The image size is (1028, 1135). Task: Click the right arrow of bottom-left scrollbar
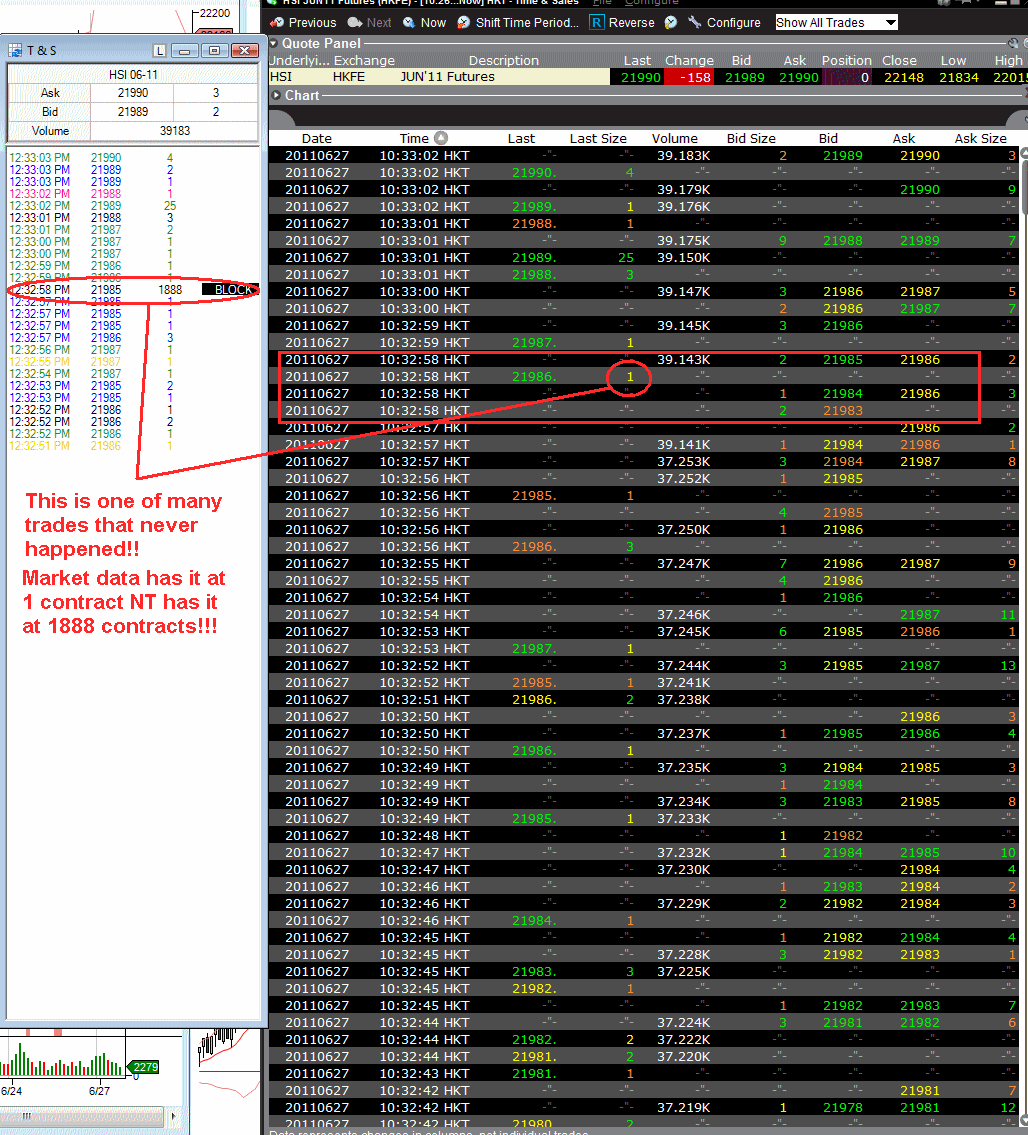coord(173,1117)
